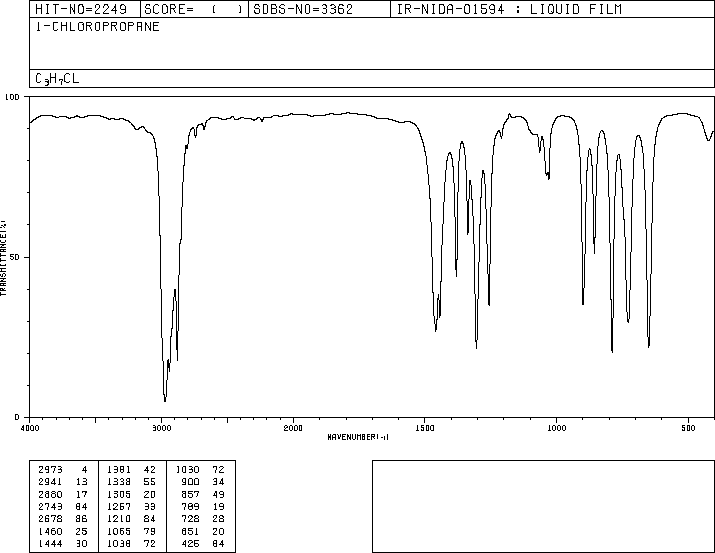
Task: Select the compound name 1-CHLOROPROPANE
Action: tap(98, 27)
